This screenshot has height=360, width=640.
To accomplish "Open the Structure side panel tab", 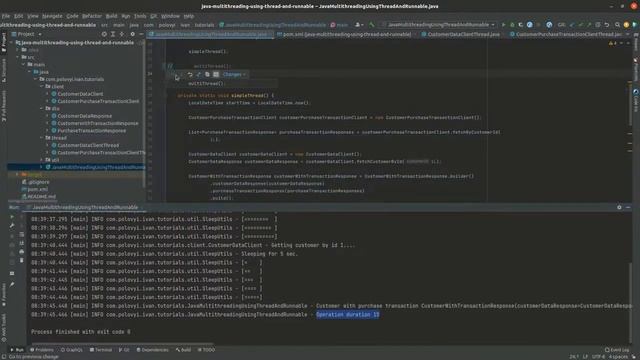I will (4, 70).
